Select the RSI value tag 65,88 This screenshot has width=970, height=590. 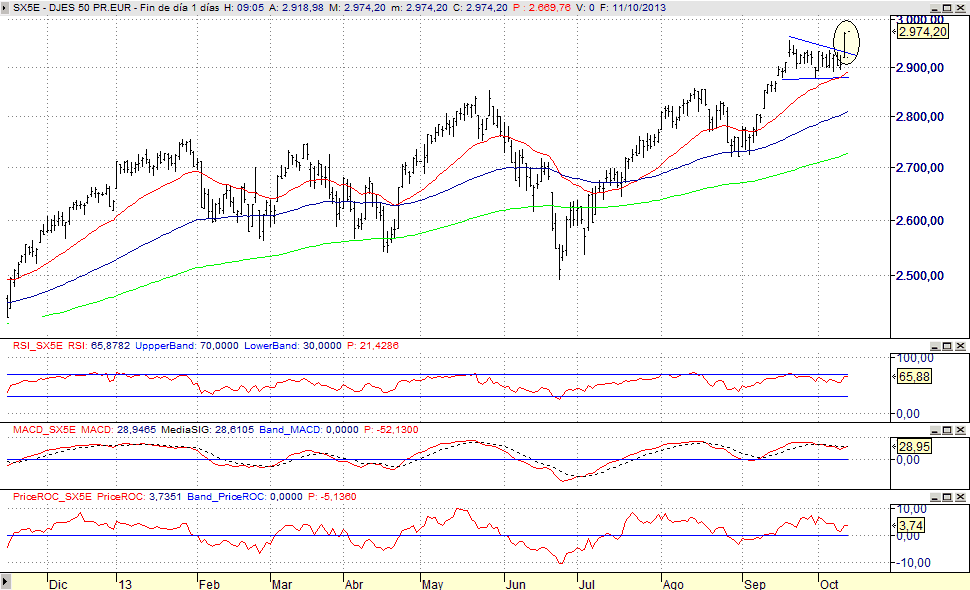coord(914,377)
